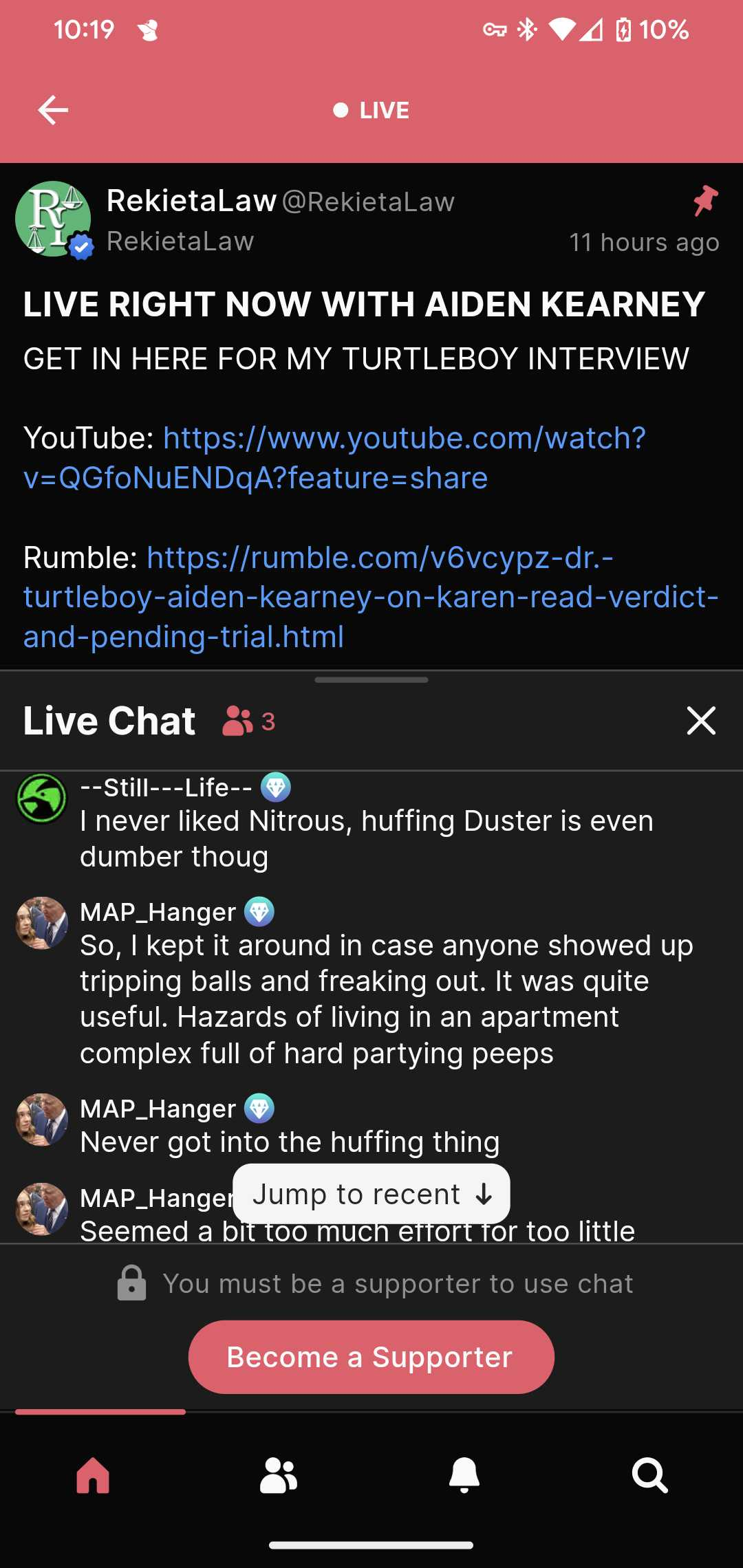Go to the Home tab

93,1475
